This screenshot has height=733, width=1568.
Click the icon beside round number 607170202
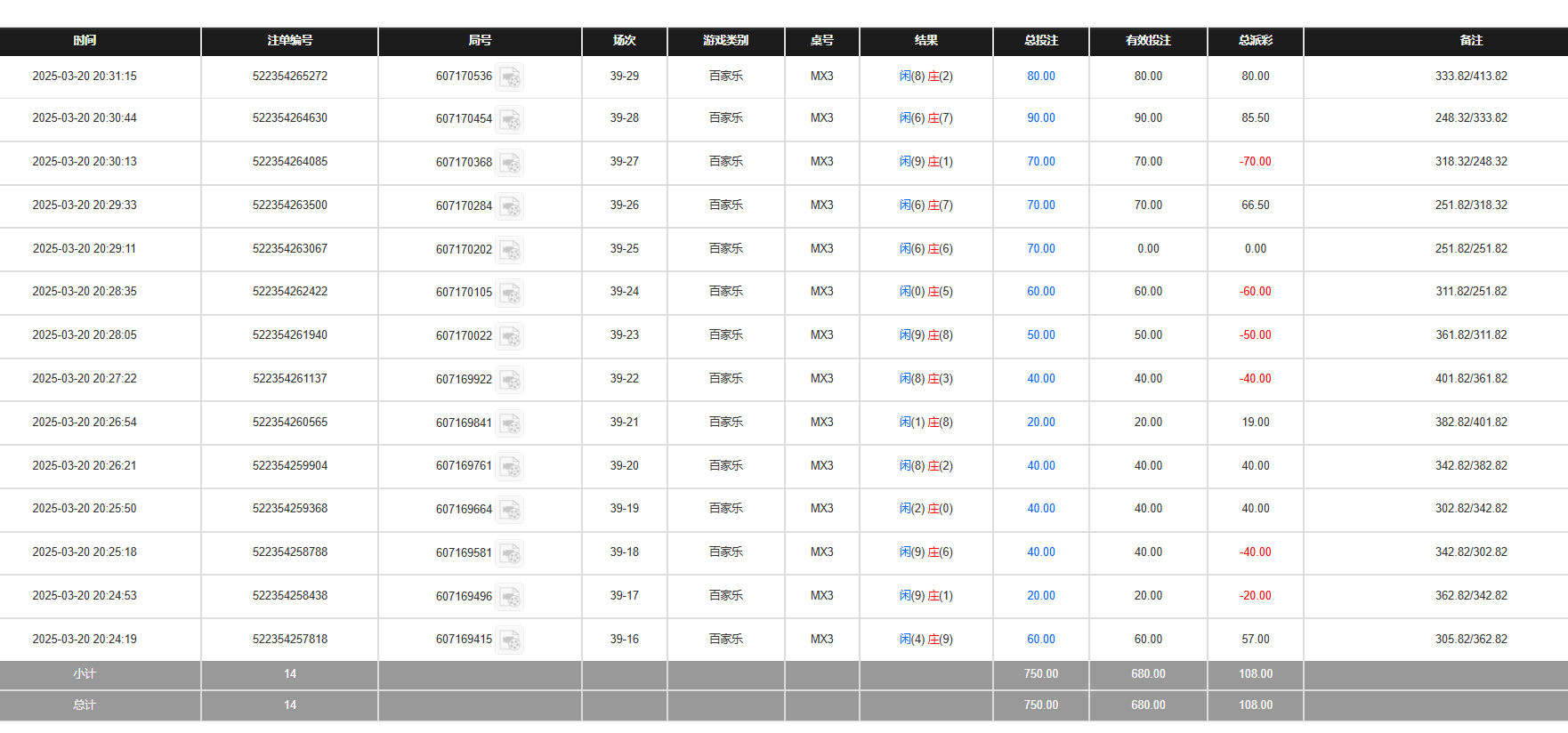[510, 250]
